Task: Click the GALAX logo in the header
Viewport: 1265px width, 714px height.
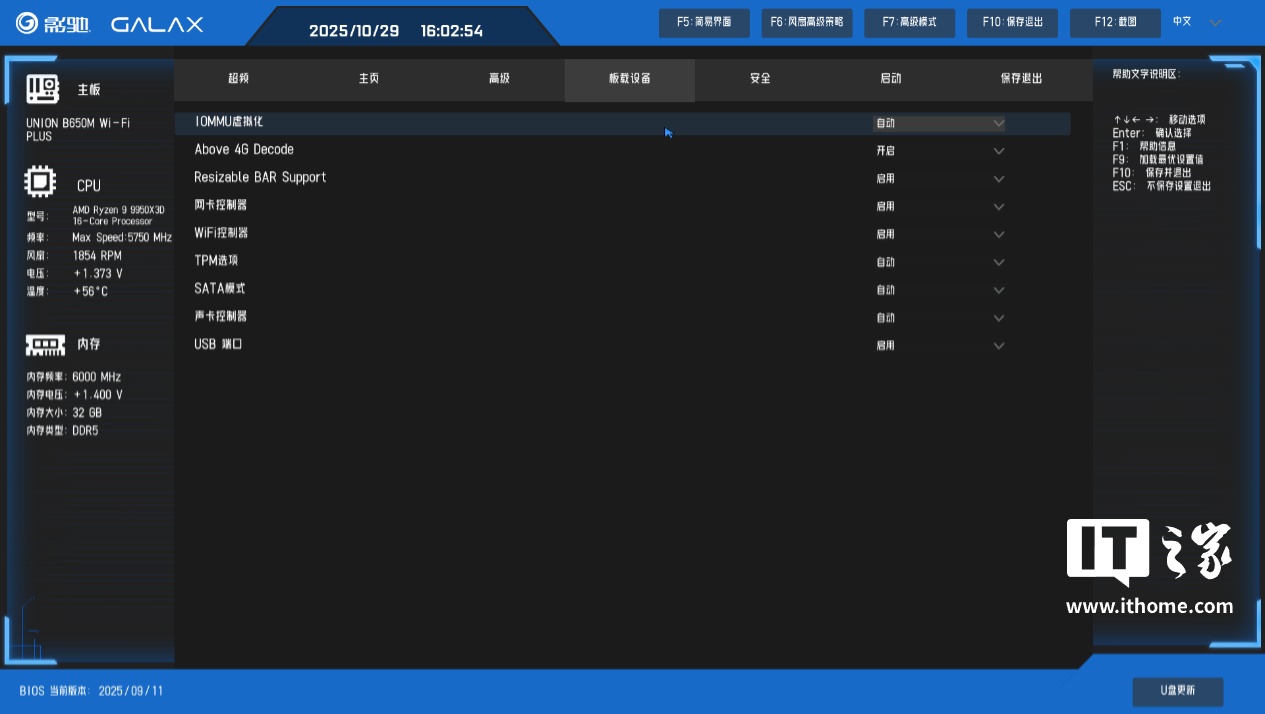Action: (x=157, y=24)
